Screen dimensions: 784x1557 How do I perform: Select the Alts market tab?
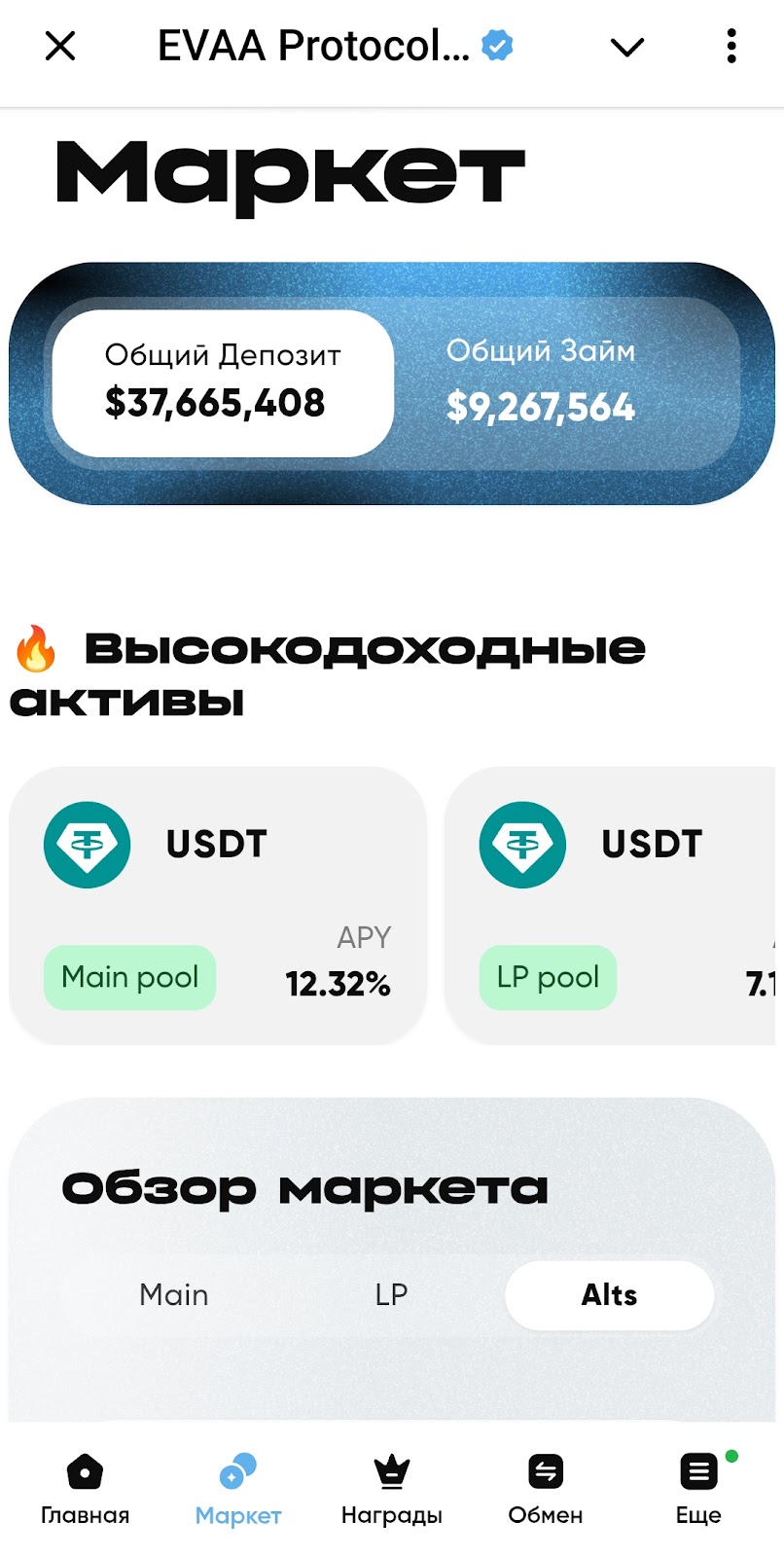click(610, 1295)
